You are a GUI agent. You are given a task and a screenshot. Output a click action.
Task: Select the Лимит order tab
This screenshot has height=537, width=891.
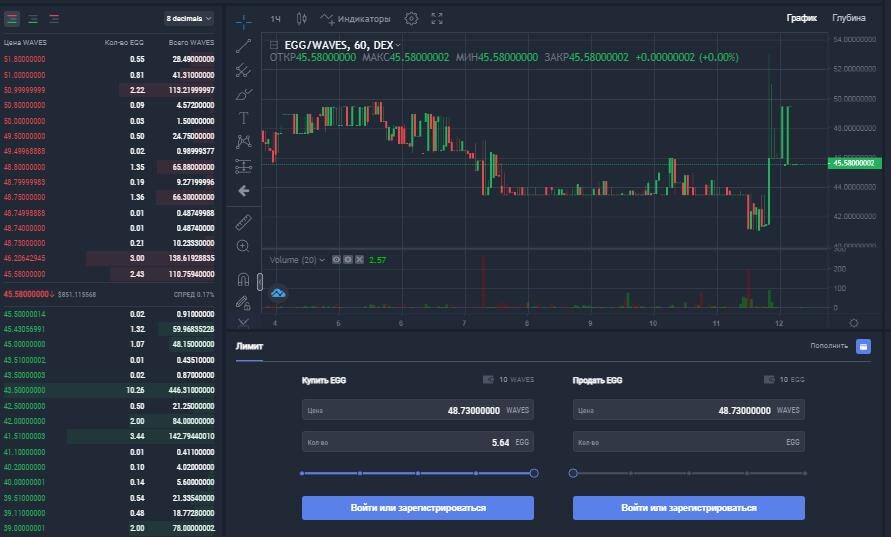pos(249,345)
